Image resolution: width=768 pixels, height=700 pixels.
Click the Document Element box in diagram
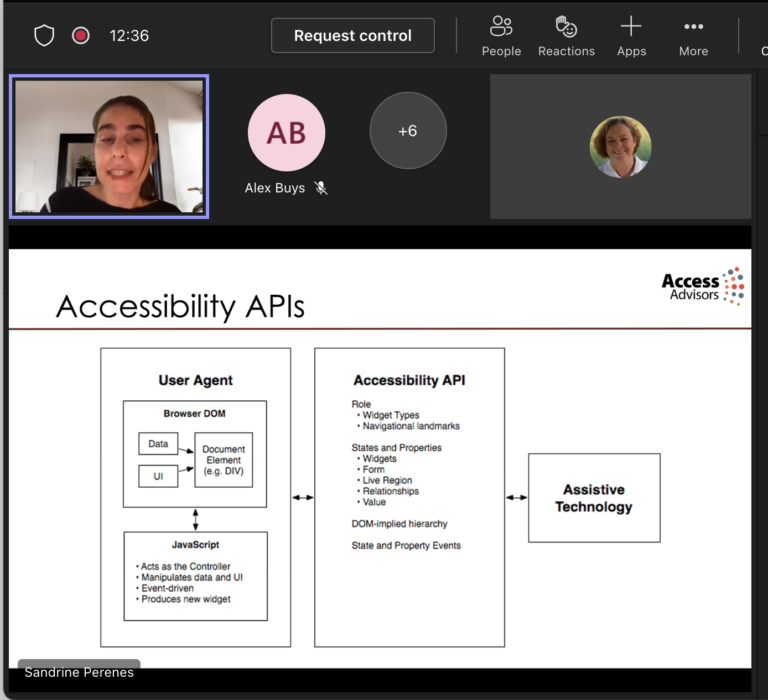pyautogui.click(x=223, y=460)
